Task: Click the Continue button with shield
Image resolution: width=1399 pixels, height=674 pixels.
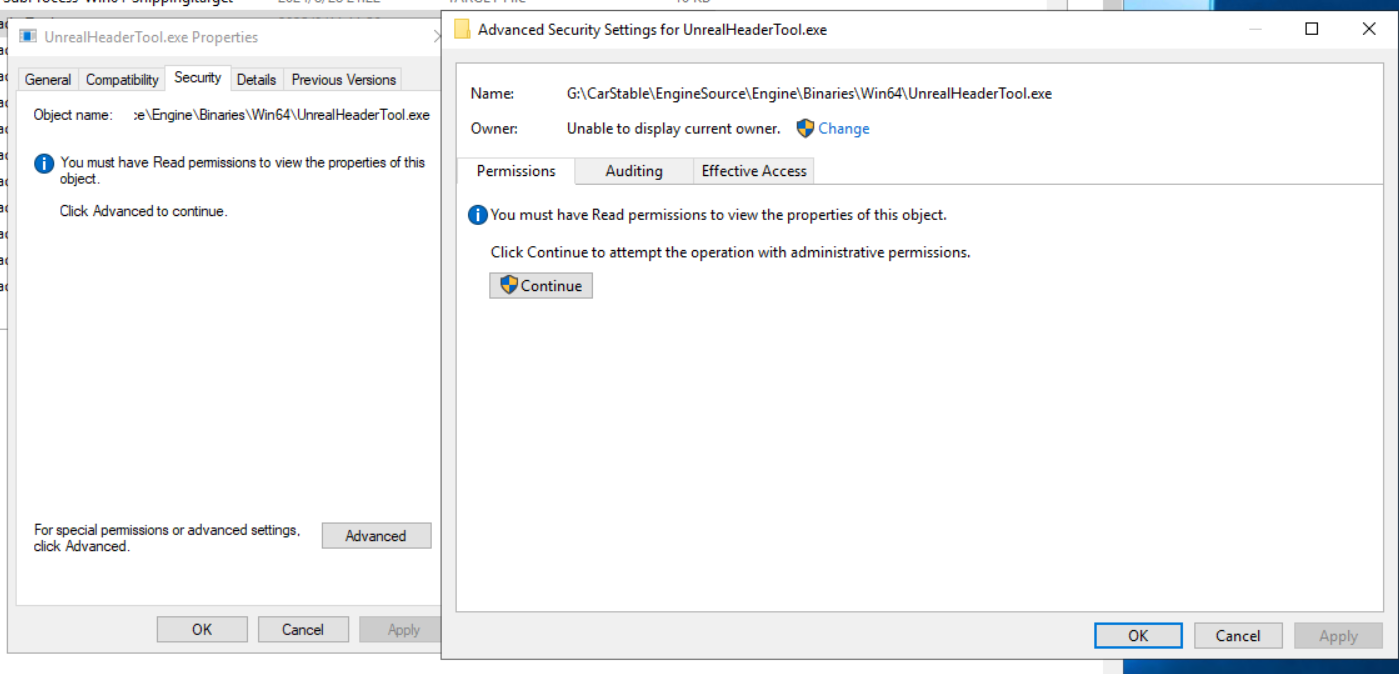Action: pyautogui.click(x=541, y=286)
